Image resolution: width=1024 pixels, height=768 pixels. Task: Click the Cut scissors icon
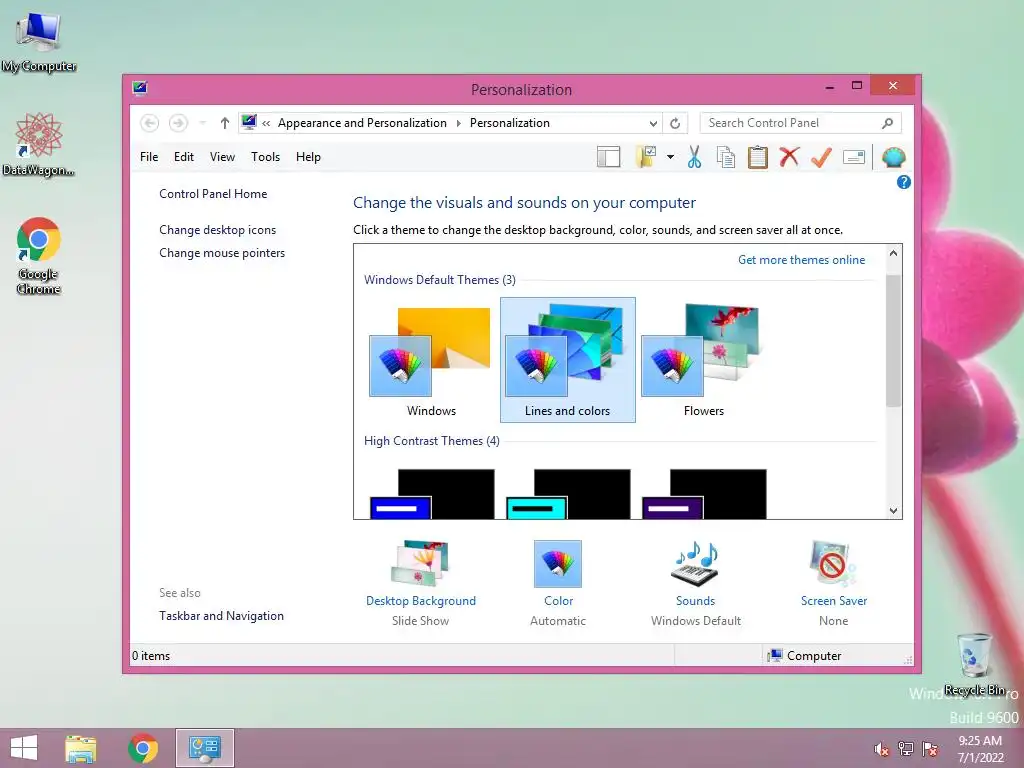click(694, 157)
